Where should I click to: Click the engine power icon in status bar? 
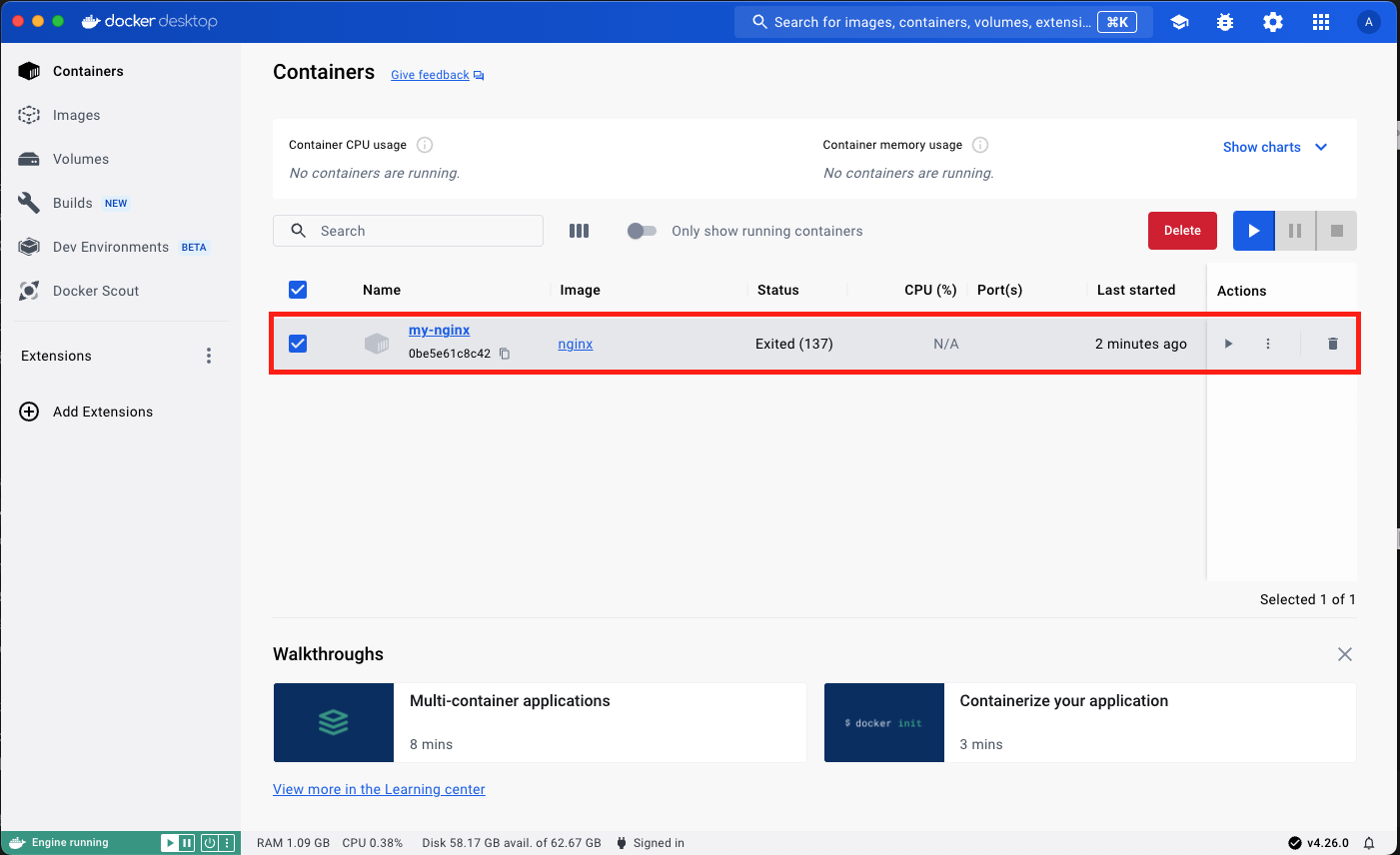[x=210, y=843]
